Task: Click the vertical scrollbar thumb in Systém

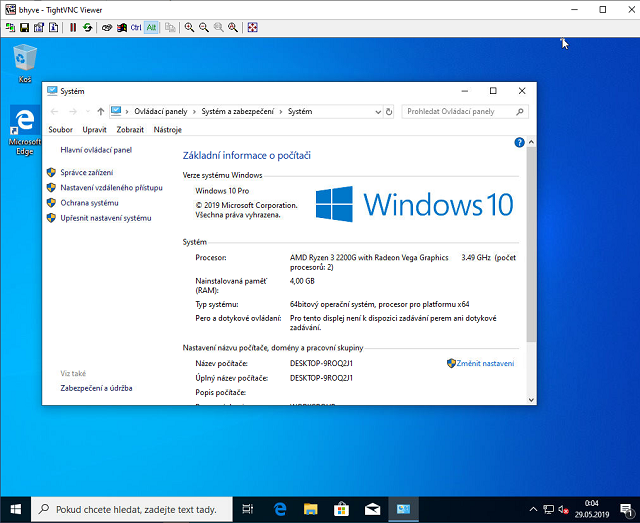Action: pyautogui.click(x=531, y=244)
